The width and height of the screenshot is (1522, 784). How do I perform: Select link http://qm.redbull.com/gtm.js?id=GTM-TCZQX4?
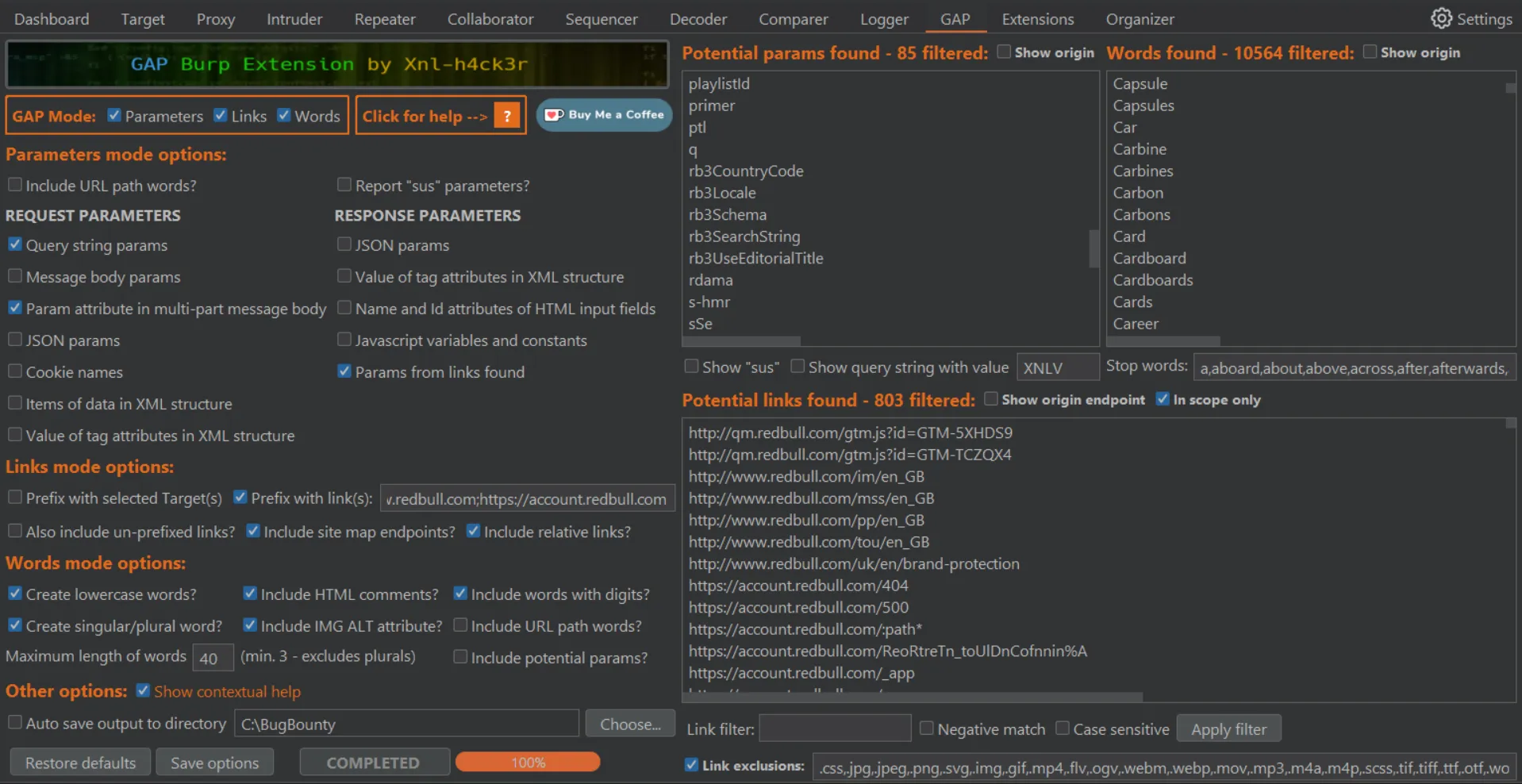pos(850,455)
